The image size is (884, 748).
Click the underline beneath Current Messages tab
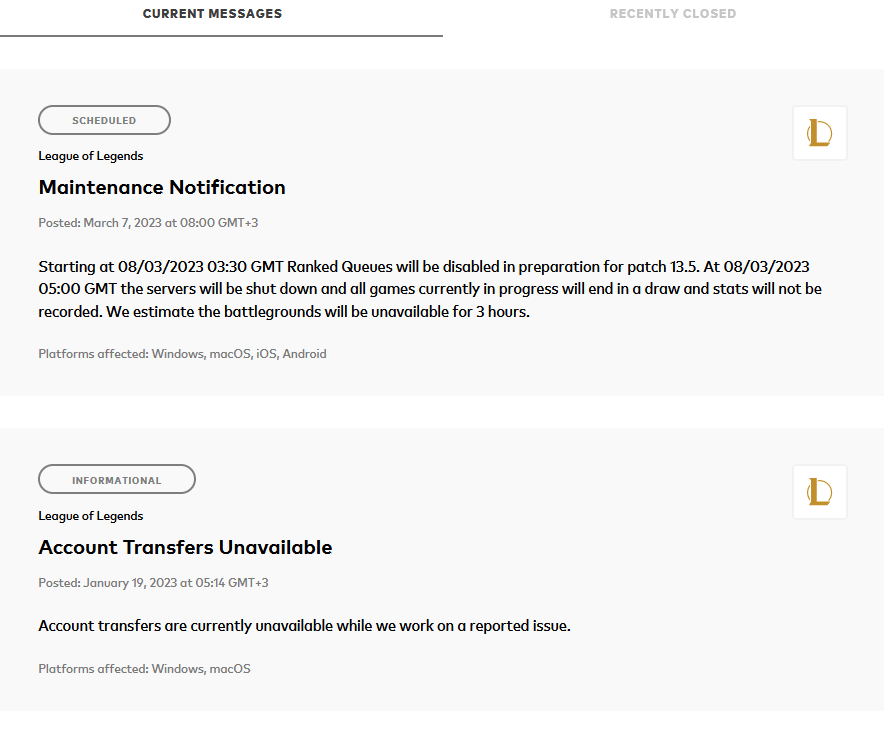point(221,36)
